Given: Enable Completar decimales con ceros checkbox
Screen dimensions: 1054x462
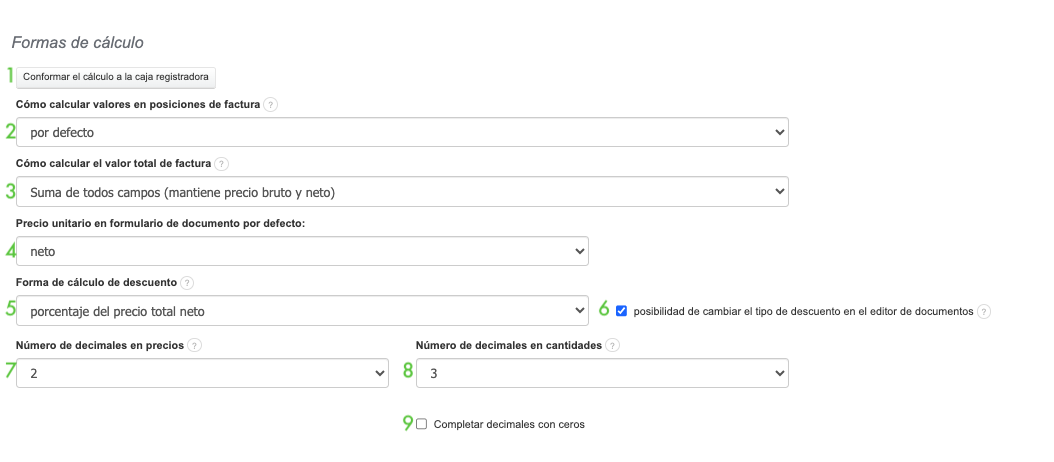Looking at the screenshot, I should [x=422, y=424].
